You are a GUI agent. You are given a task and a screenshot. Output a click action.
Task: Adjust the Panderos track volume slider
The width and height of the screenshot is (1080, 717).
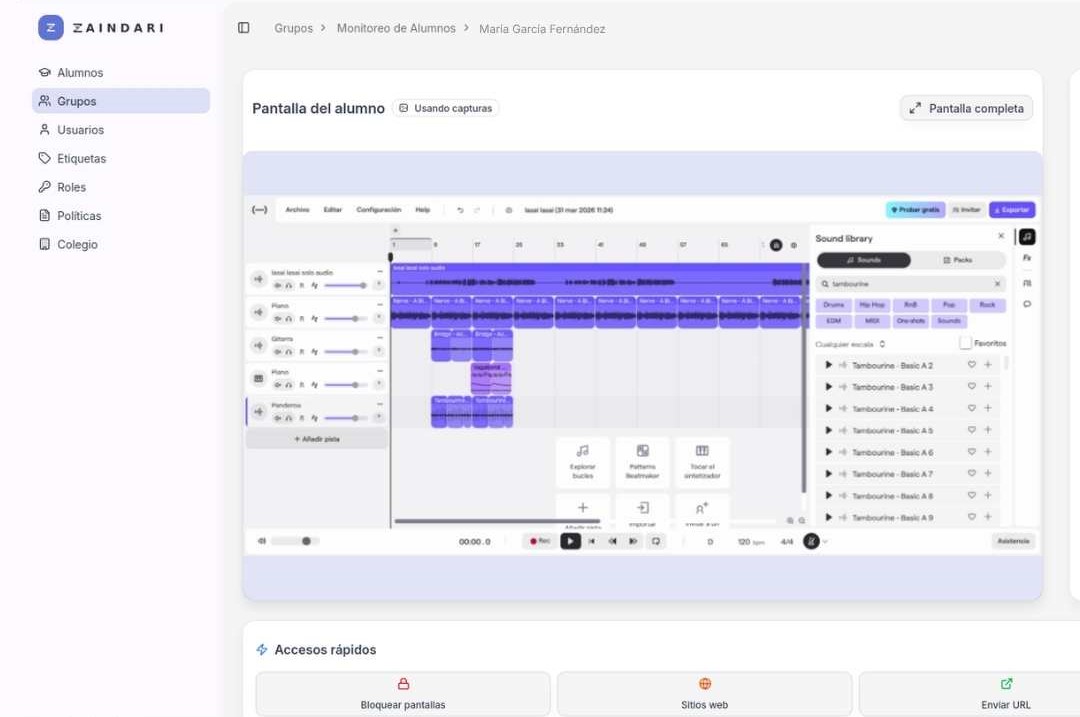click(x=355, y=416)
